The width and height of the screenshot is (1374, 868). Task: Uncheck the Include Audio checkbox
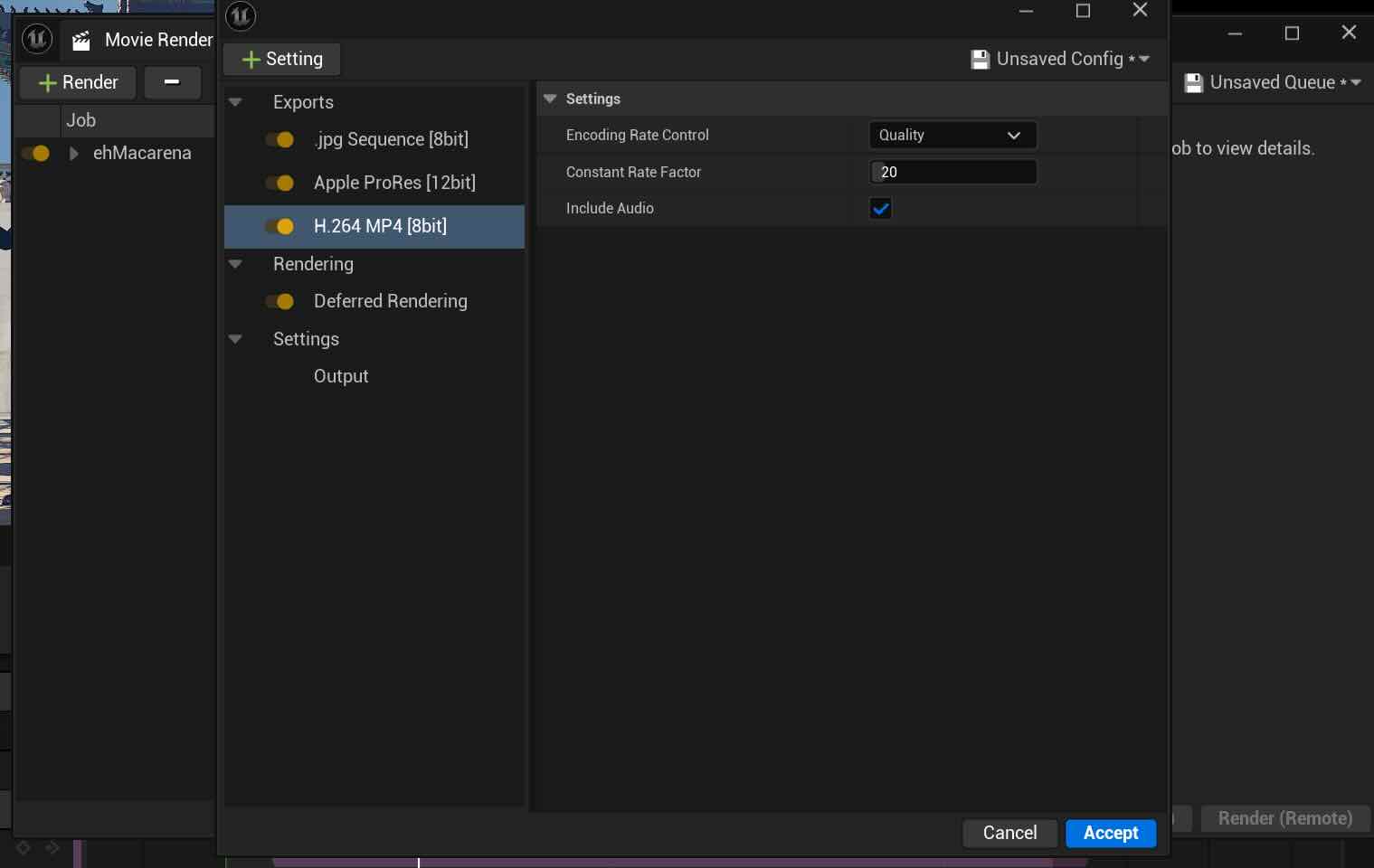(x=880, y=209)
